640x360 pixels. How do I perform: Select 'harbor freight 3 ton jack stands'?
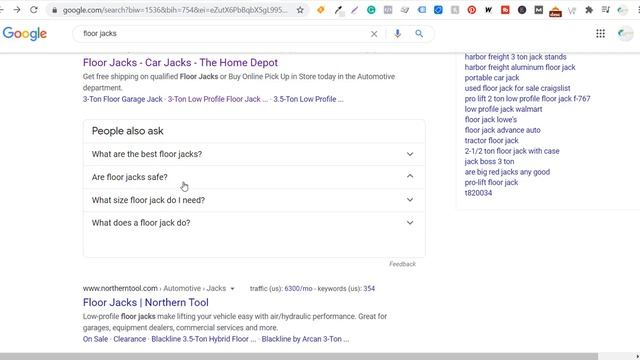tap(516, 57)
